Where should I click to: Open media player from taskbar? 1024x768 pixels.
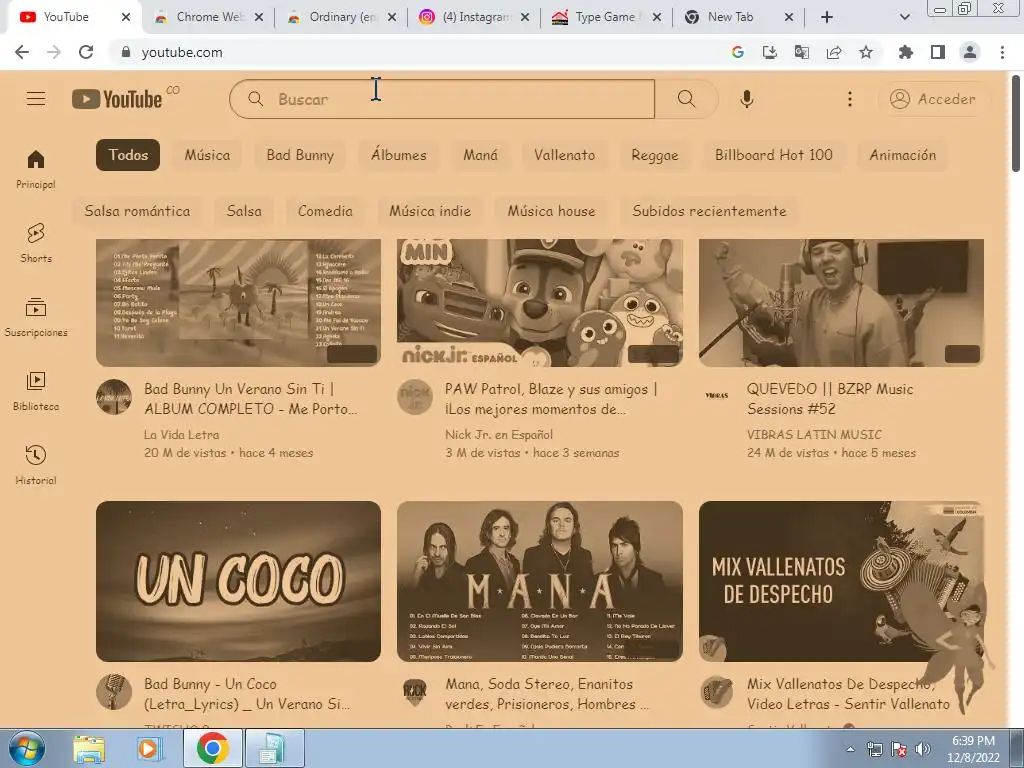148,749
